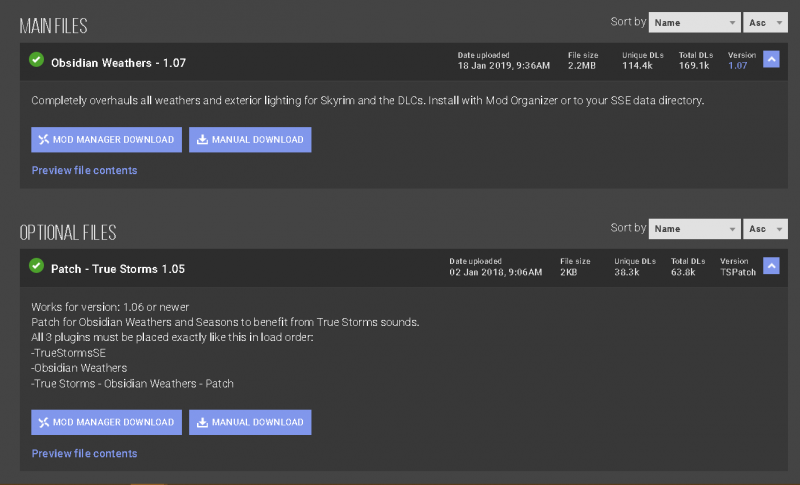Click the date 02 Jan 2018, 9:06AM

pyautogui.click(x=495, y=272)
